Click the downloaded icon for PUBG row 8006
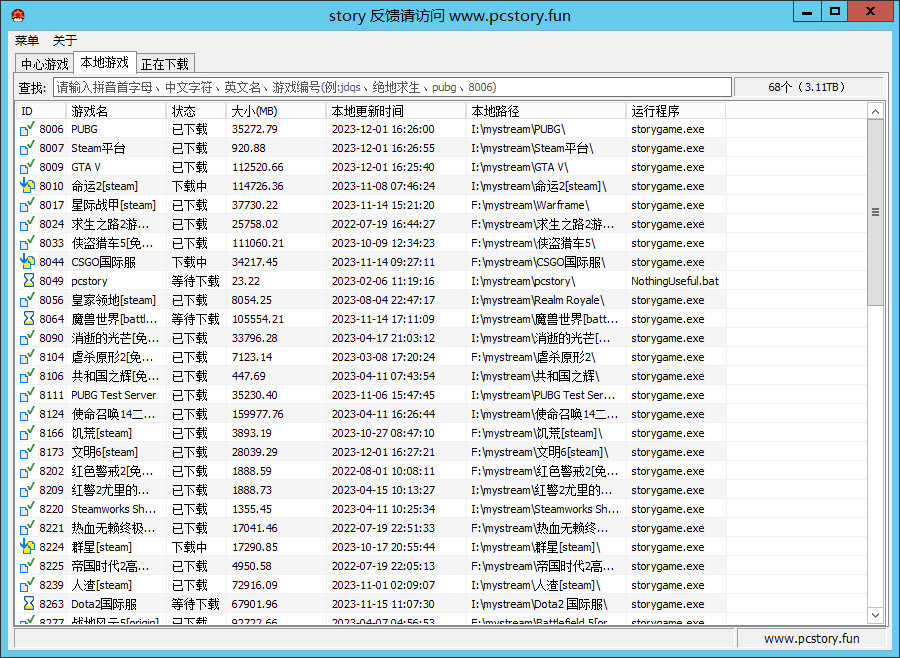900x658 pixels. click(x=27, y=129)
